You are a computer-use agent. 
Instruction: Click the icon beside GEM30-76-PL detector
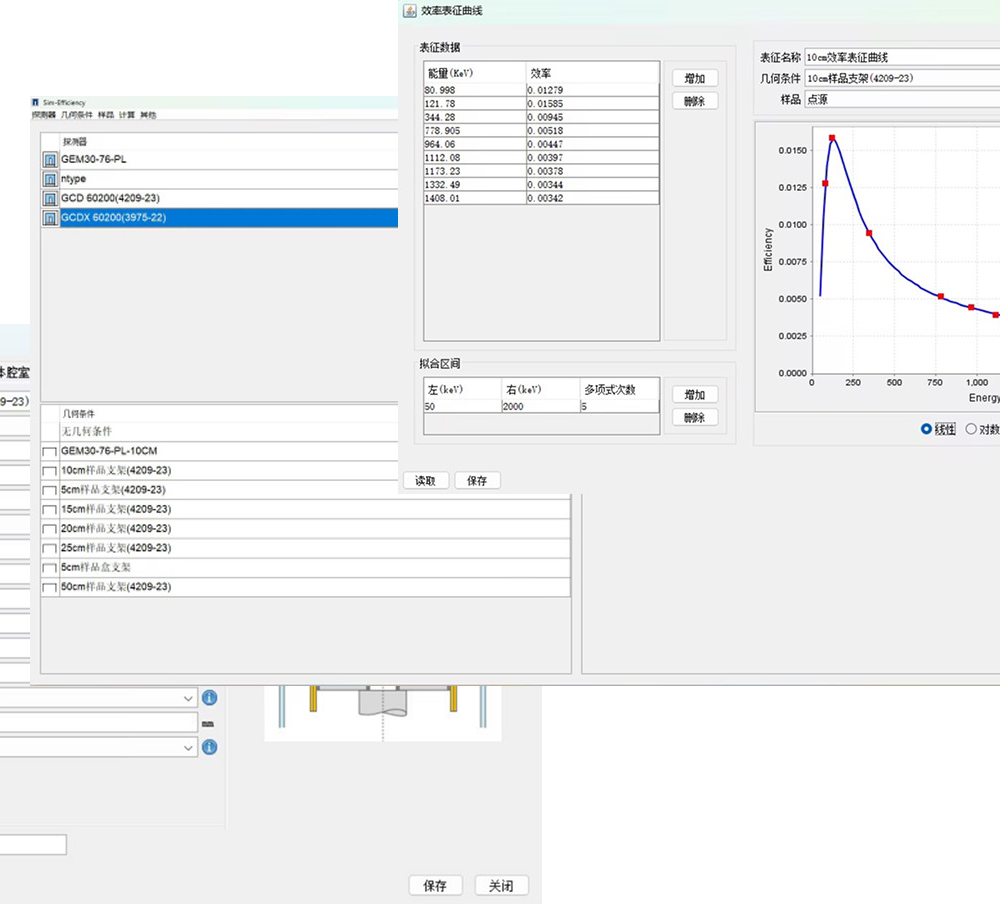click(50, 159)
